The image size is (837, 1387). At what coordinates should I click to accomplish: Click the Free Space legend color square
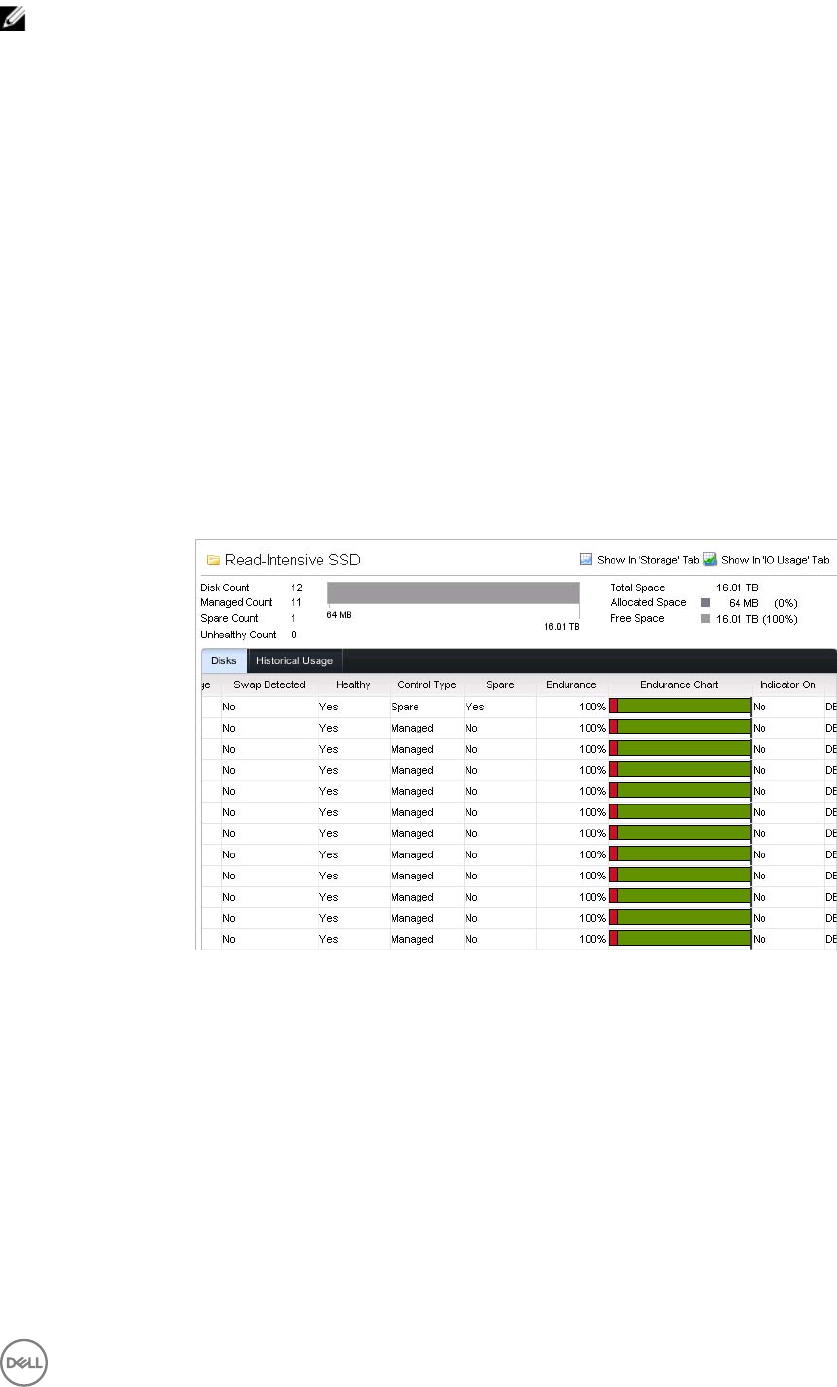(x=706, y=619)
